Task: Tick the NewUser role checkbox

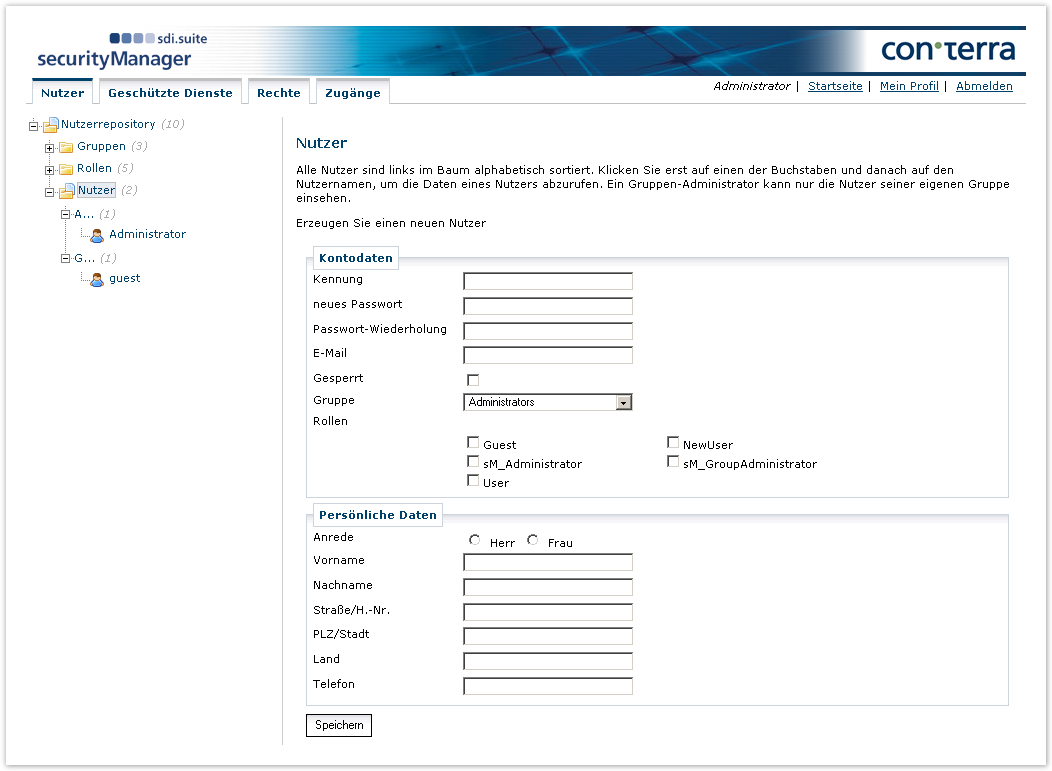Action: pos(673,443)
